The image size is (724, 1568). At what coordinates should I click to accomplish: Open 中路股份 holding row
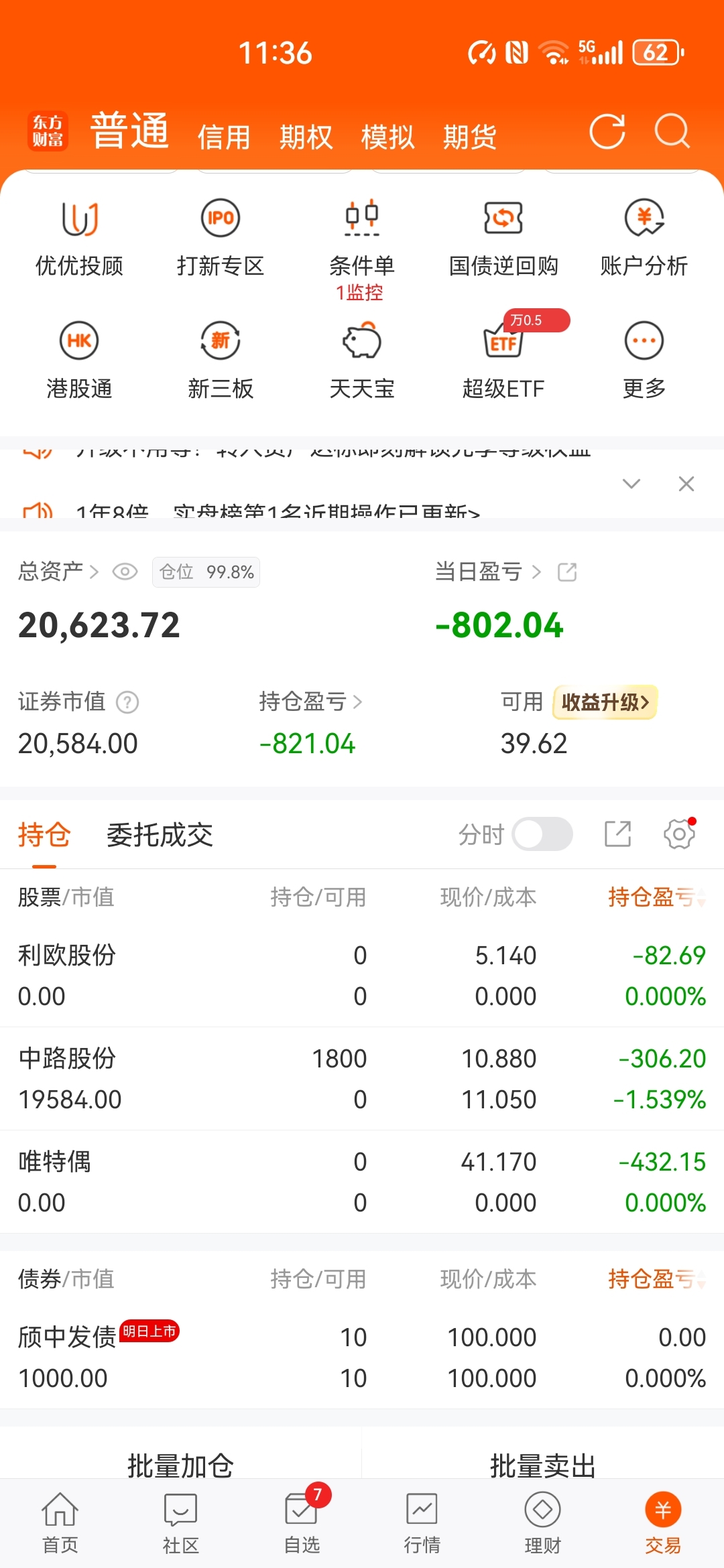pos(362,1078)
